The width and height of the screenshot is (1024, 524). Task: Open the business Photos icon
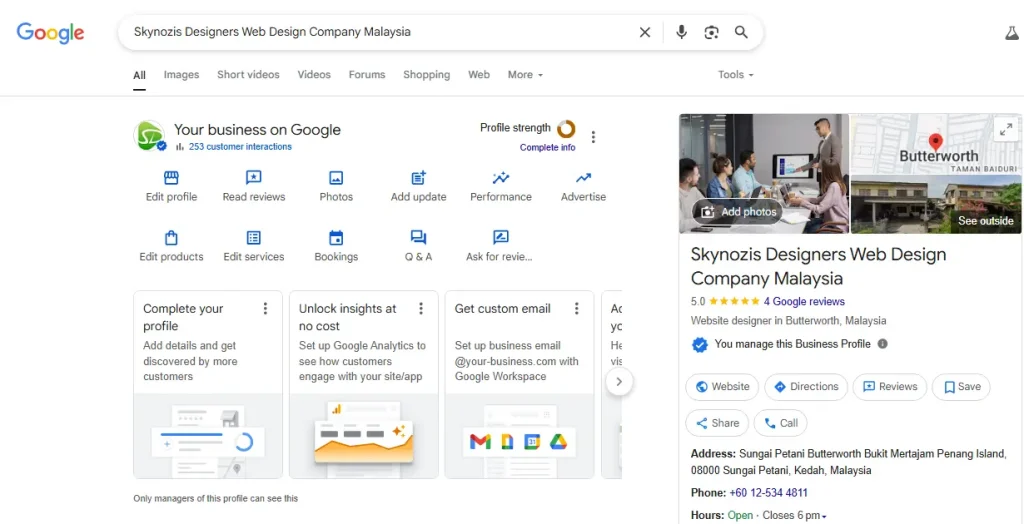pos(336,178)
